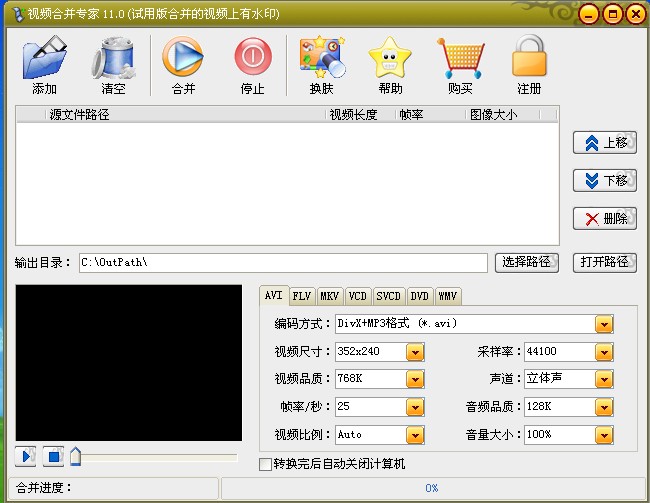
Task: Switch to the WMV format tab
Action: coord(448,296)
